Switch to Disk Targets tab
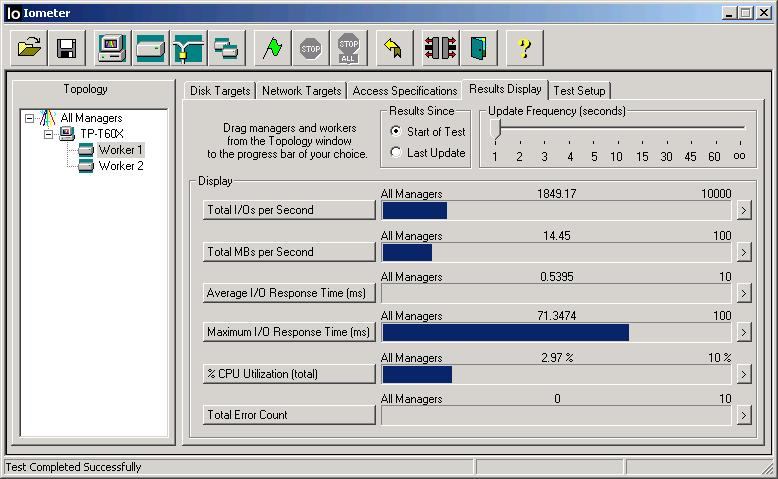 click(220, 91)
